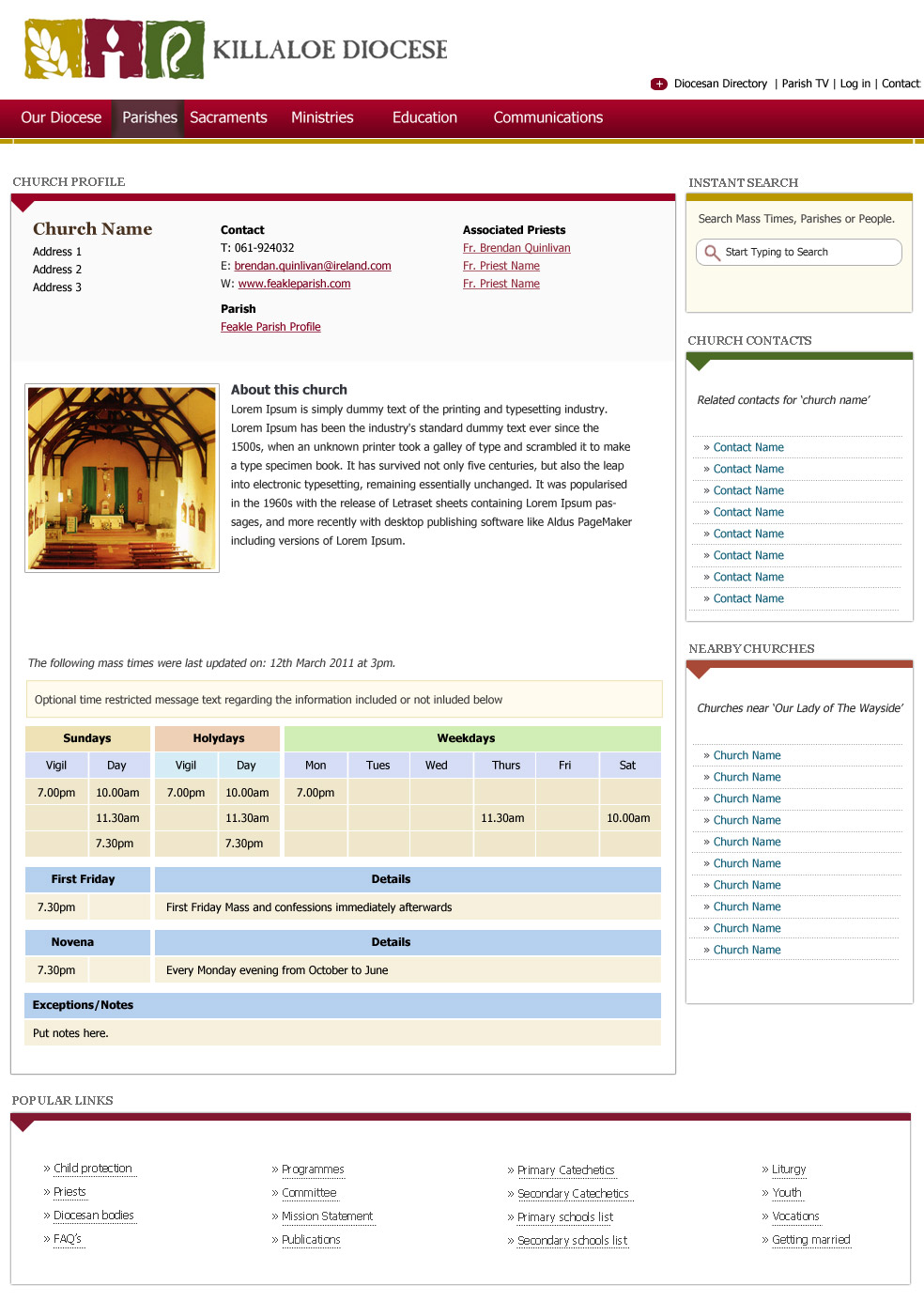Image resolution: width=924 pixels, height=1301 pixels.
Task: Type in the Start Typing to Search field
Action: (x=808, y=253)
